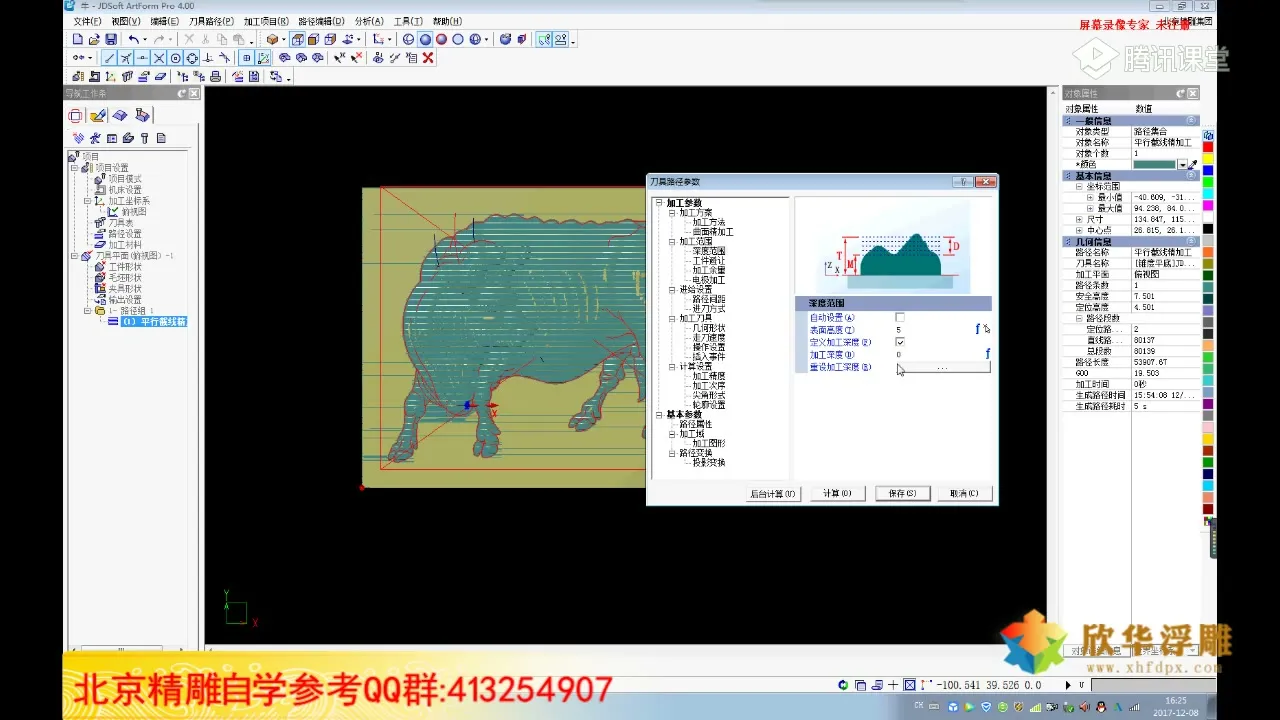
Task: Uncheck the 定义加工深度 checkbox
Action: click(x=900, y=342)
